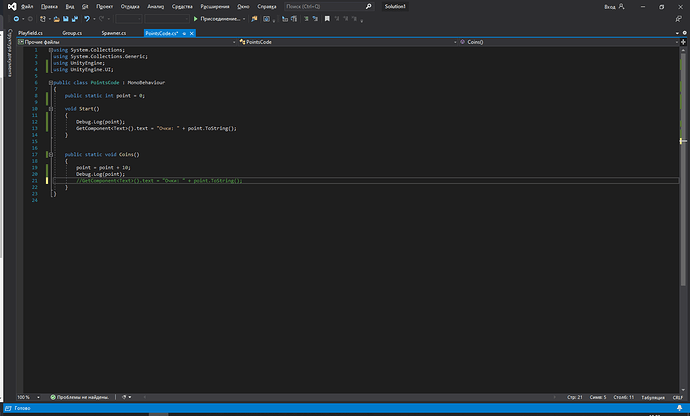Switch to the Spawner.cs tab
This screenshot has height=416, width=690.
[114, 33]
